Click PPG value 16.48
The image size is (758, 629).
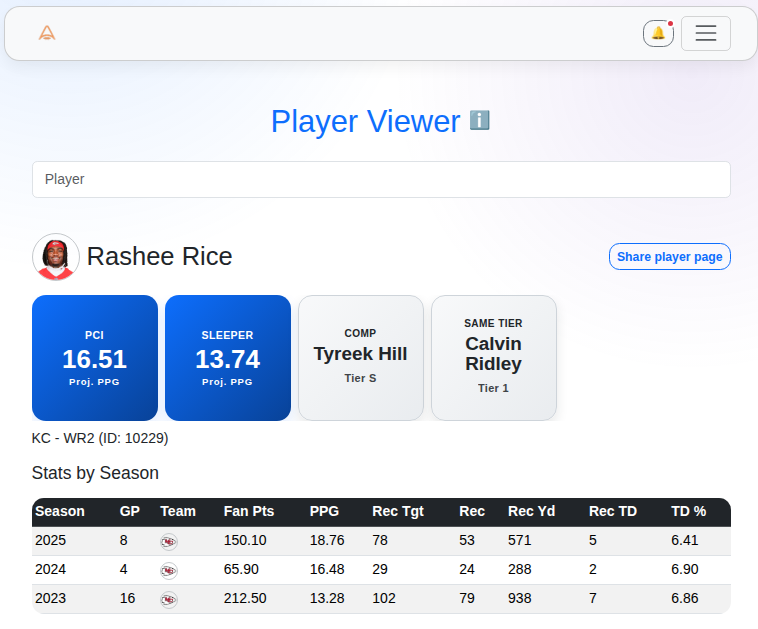pyautogui.click(x=327, y=569)
